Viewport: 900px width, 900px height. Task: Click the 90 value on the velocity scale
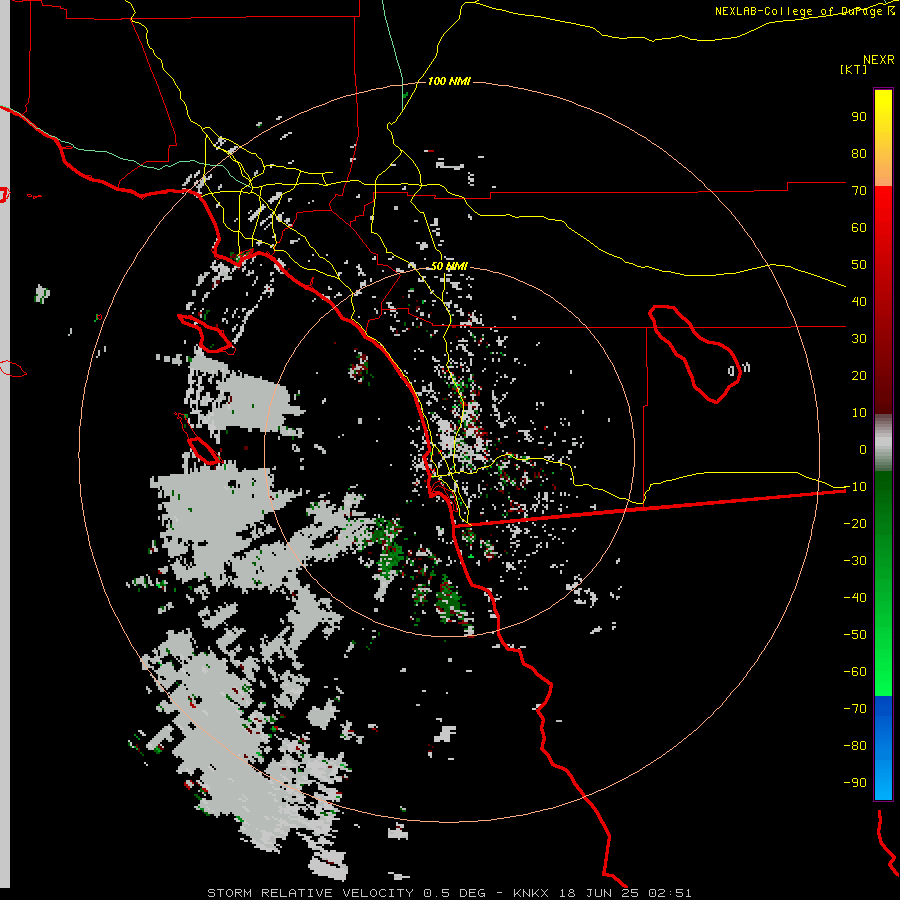859,117
